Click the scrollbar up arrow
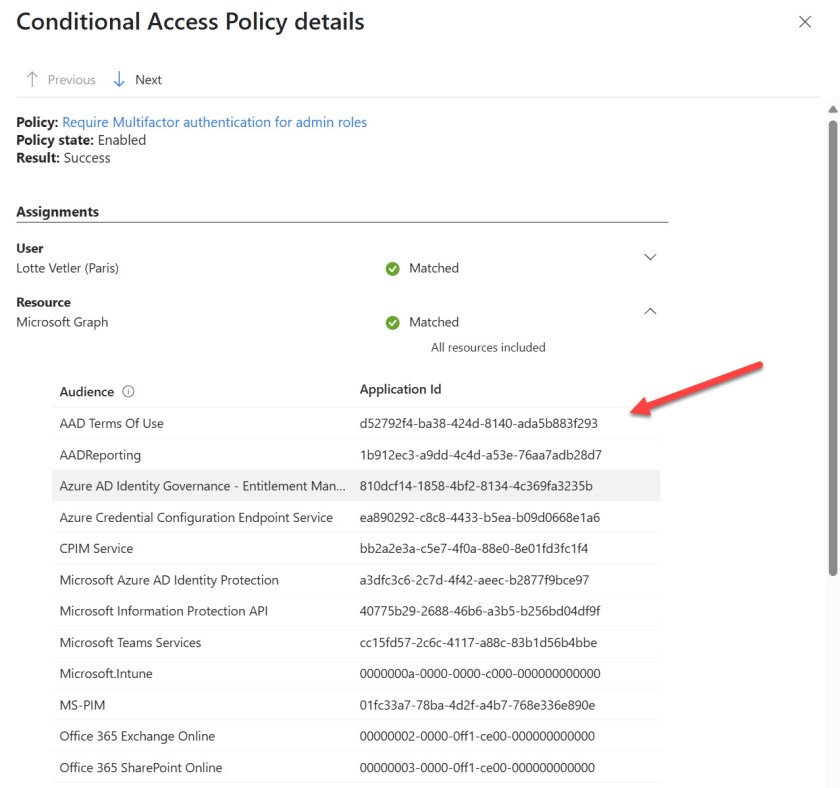This screenshot has height=788, width=840. click(x=832, y=109)
